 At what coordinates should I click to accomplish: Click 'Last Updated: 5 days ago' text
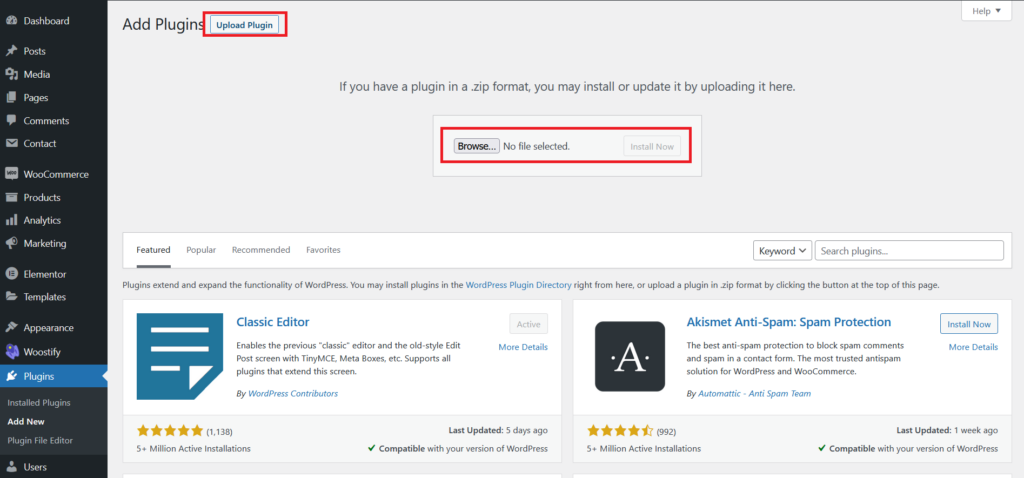click(498, 430)
